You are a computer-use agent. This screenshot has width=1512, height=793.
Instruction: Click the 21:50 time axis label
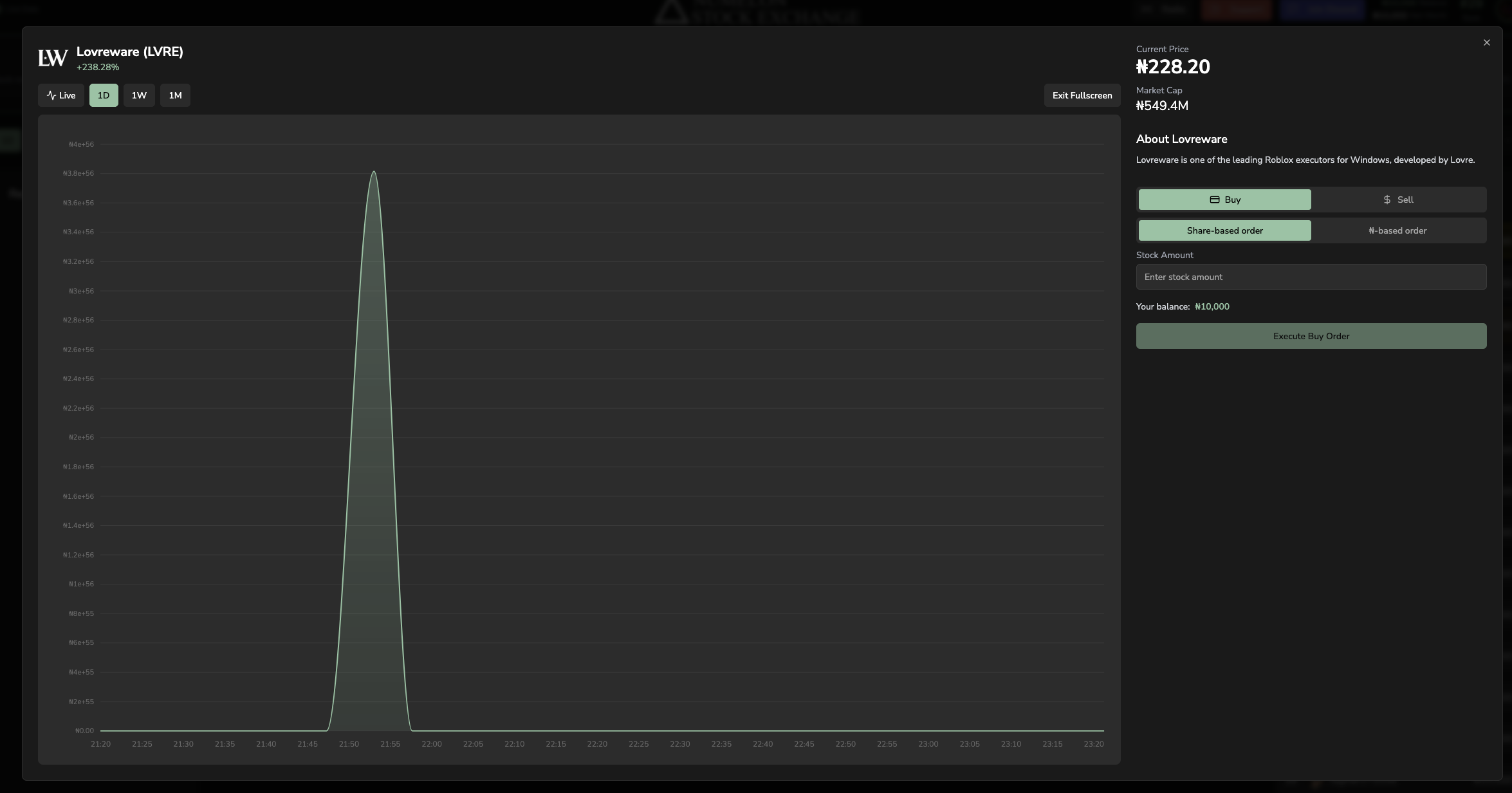[x=349, y=744]
